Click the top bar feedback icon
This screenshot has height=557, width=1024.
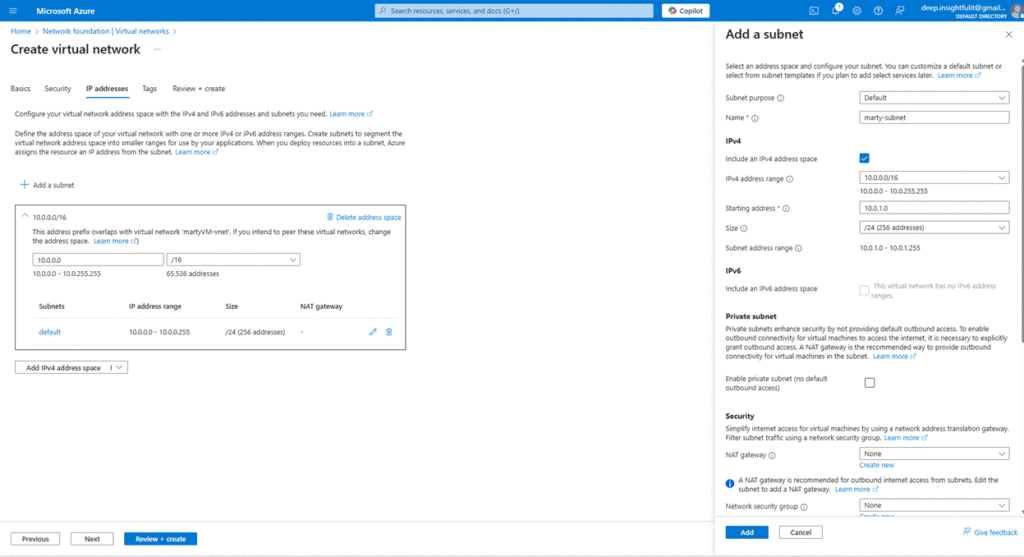click(898, 10)
